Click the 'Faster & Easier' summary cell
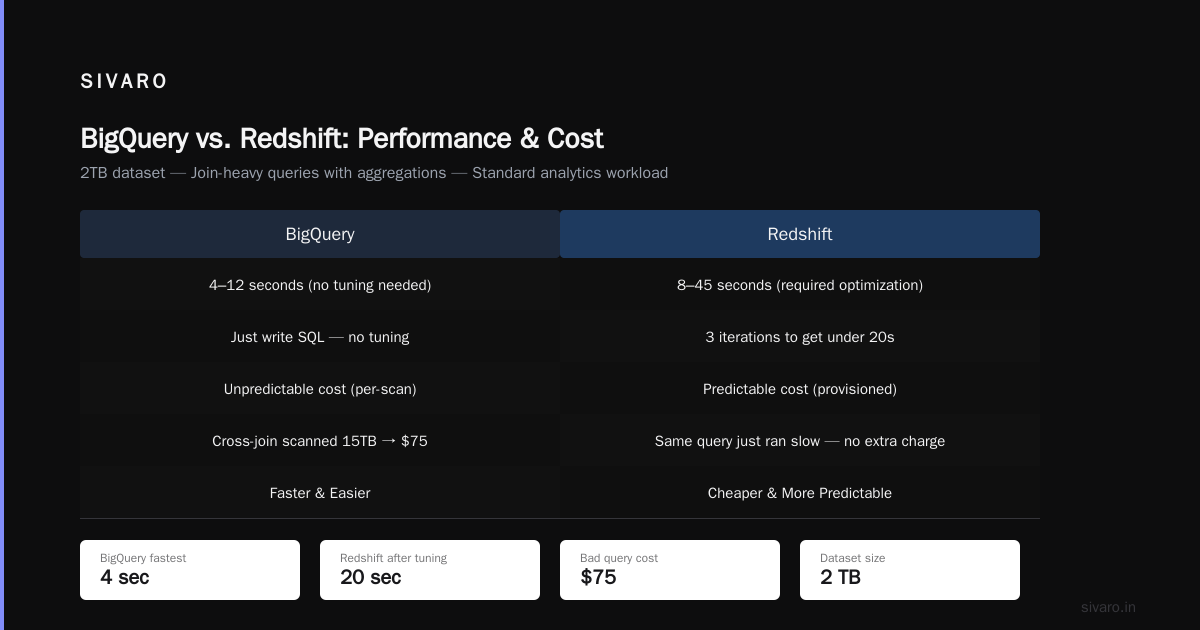Image resolution: width=1200 pixels, height=630 pixels. pos(320,493)
